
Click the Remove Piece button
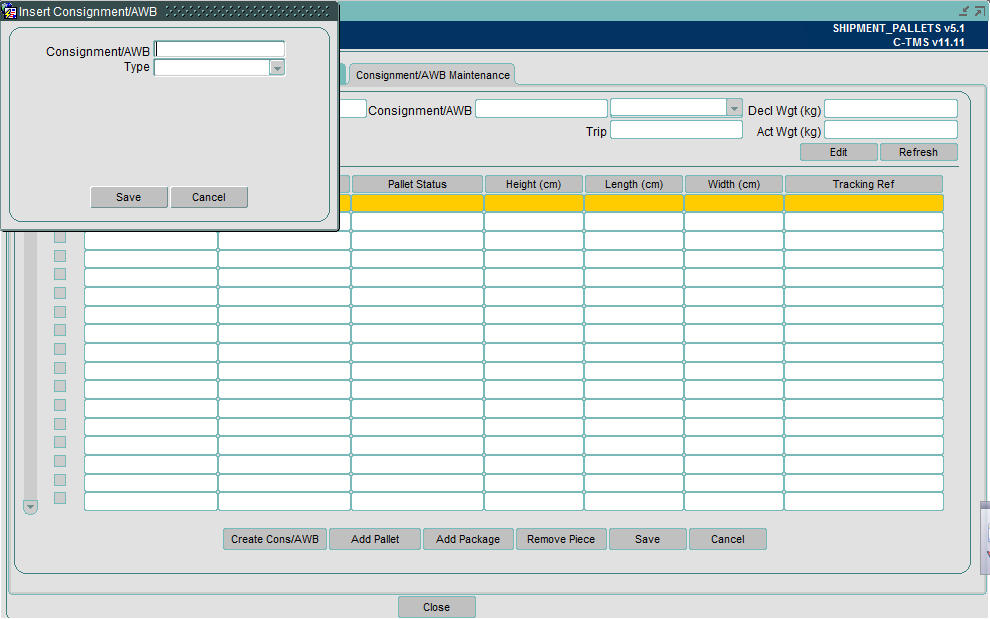(561, 539)
